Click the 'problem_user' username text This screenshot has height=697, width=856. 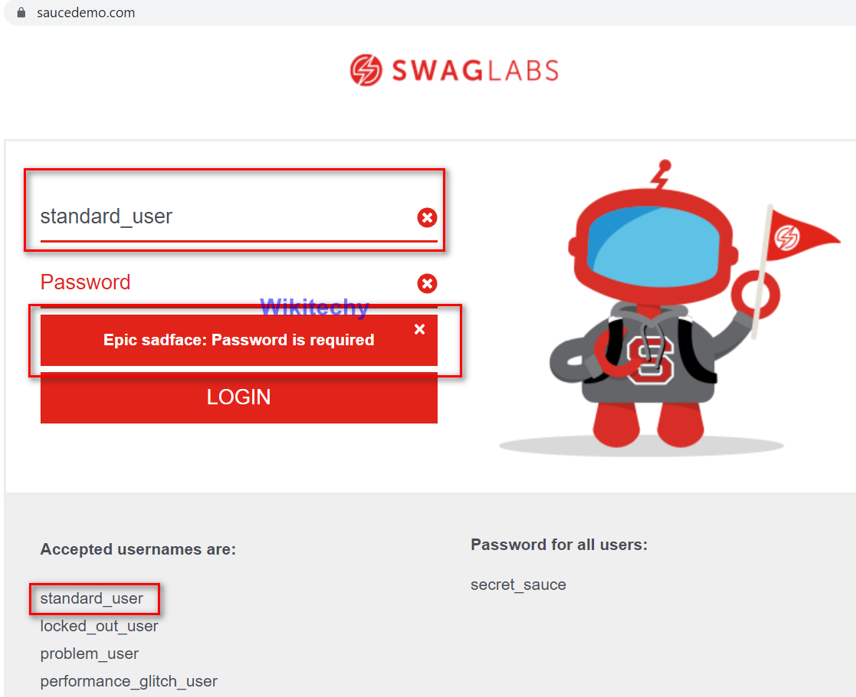coord(89,654)
